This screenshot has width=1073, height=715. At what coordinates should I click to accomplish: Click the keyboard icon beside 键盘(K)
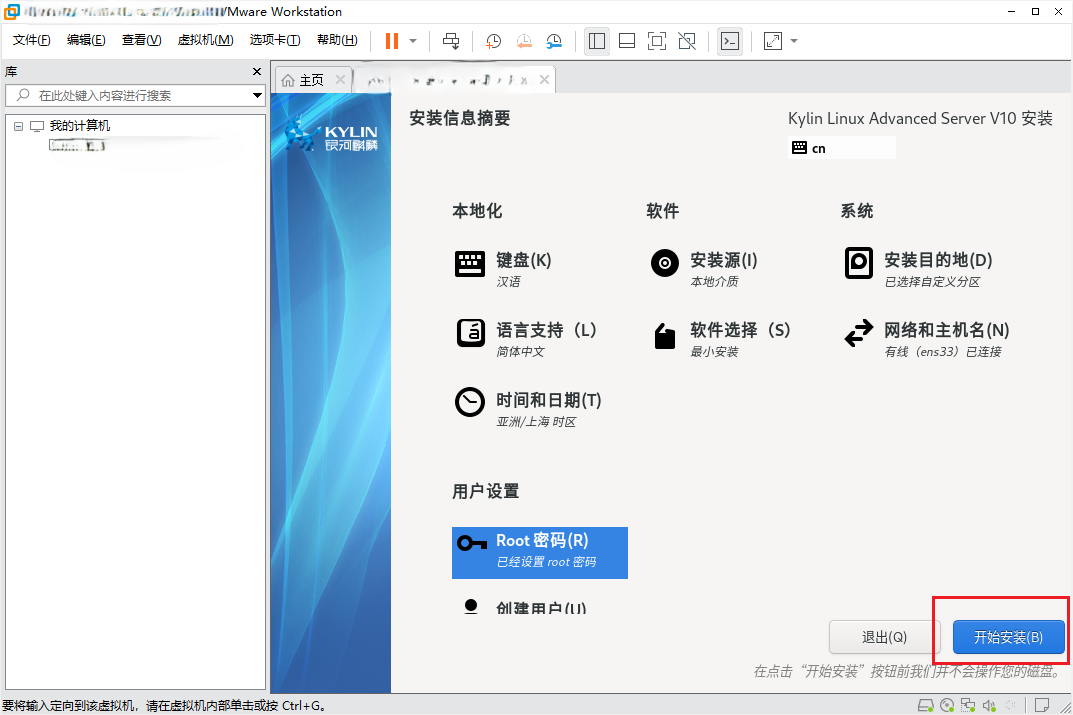coord(470,263)
